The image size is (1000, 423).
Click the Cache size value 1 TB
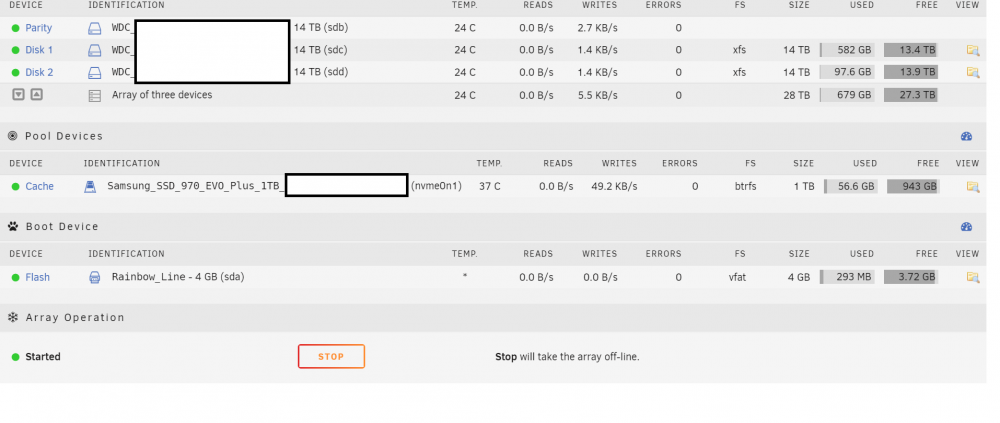[804, 186]
